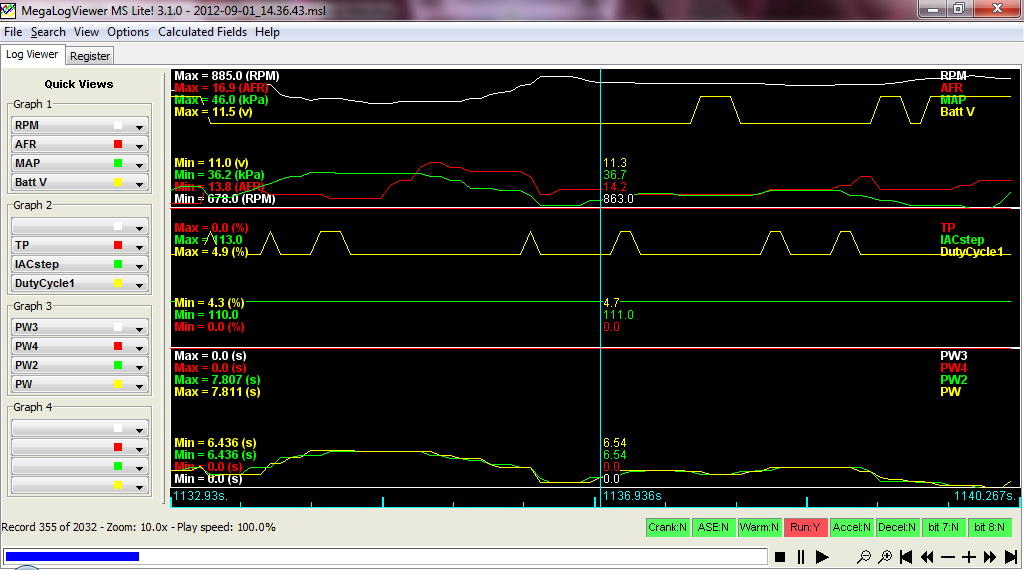
Task: Open the RPM field dropdown in Graph 1
Action: click(x=140, y=126)
